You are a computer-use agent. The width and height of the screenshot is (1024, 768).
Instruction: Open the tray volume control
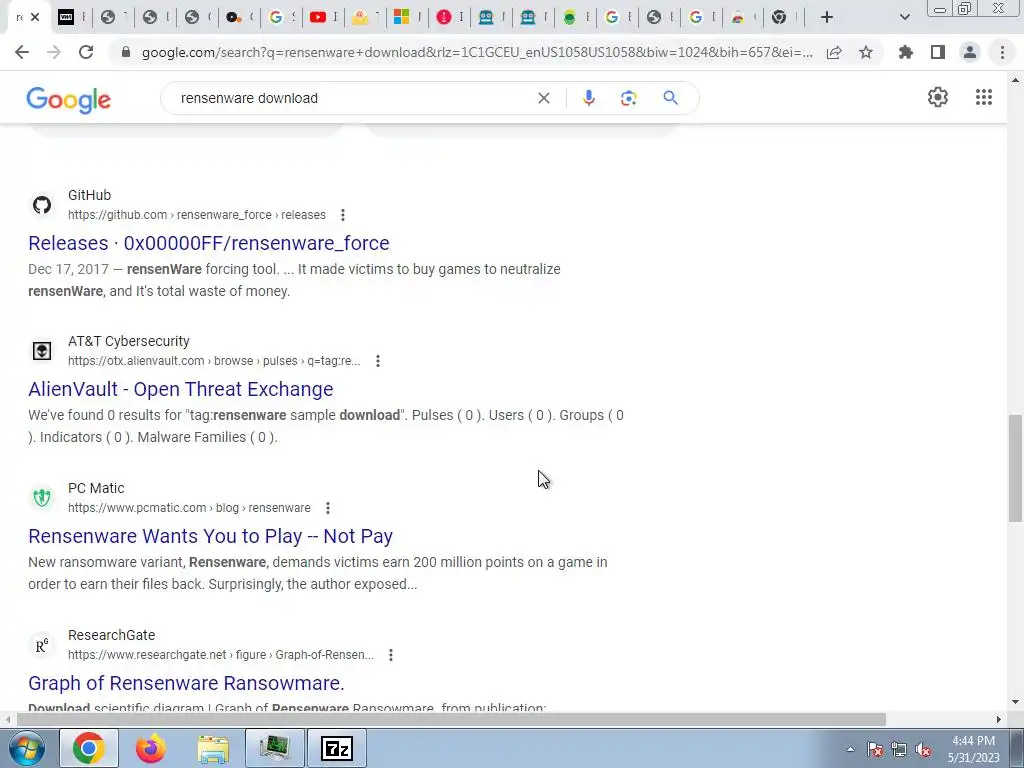pos(923,749)
